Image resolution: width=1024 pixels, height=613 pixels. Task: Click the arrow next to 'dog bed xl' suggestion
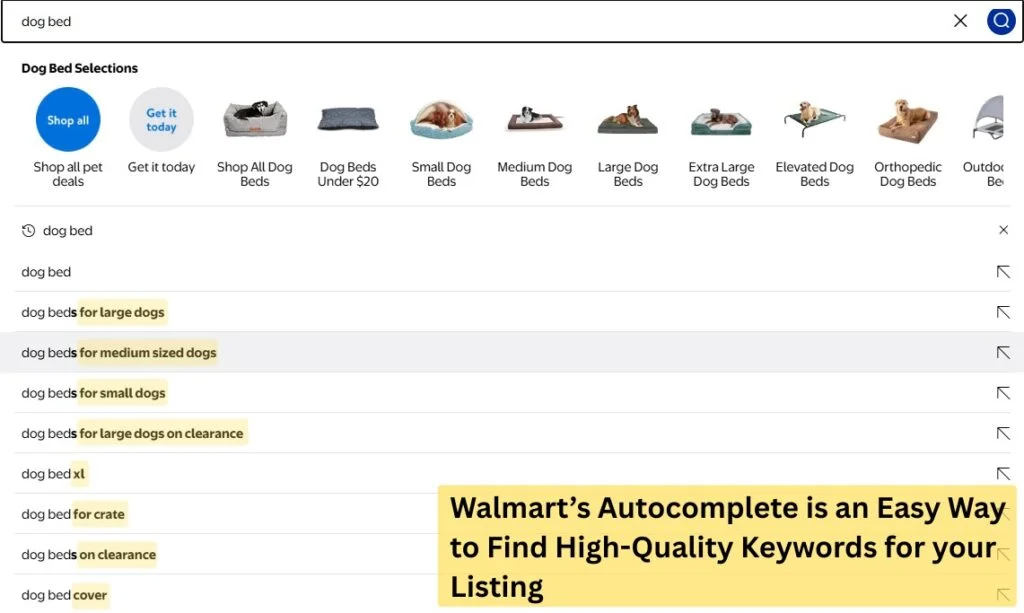1003,473
